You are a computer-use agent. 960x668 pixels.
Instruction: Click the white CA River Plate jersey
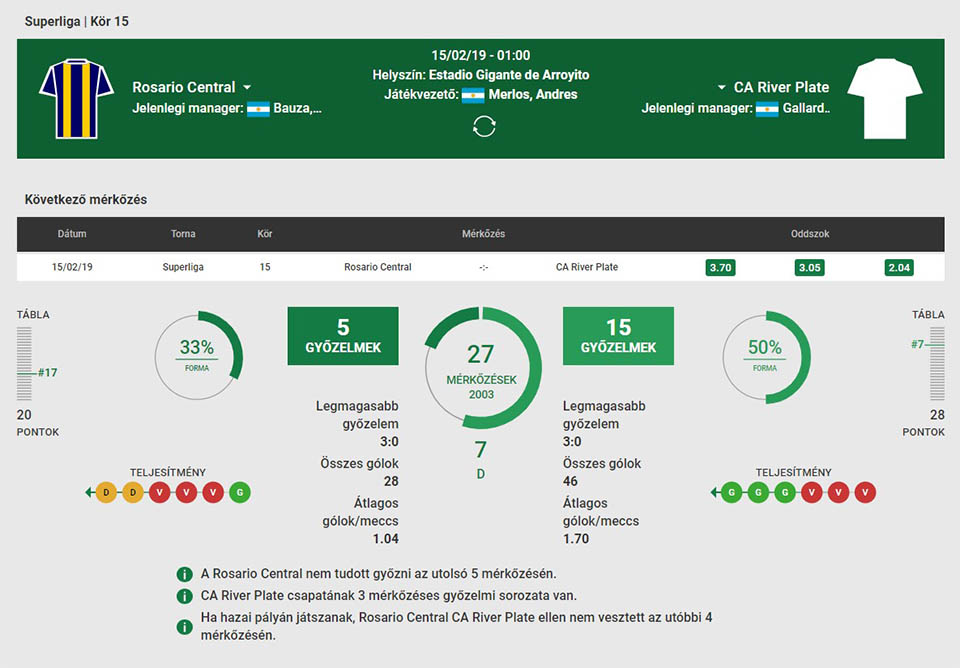[x=885, y=99]
